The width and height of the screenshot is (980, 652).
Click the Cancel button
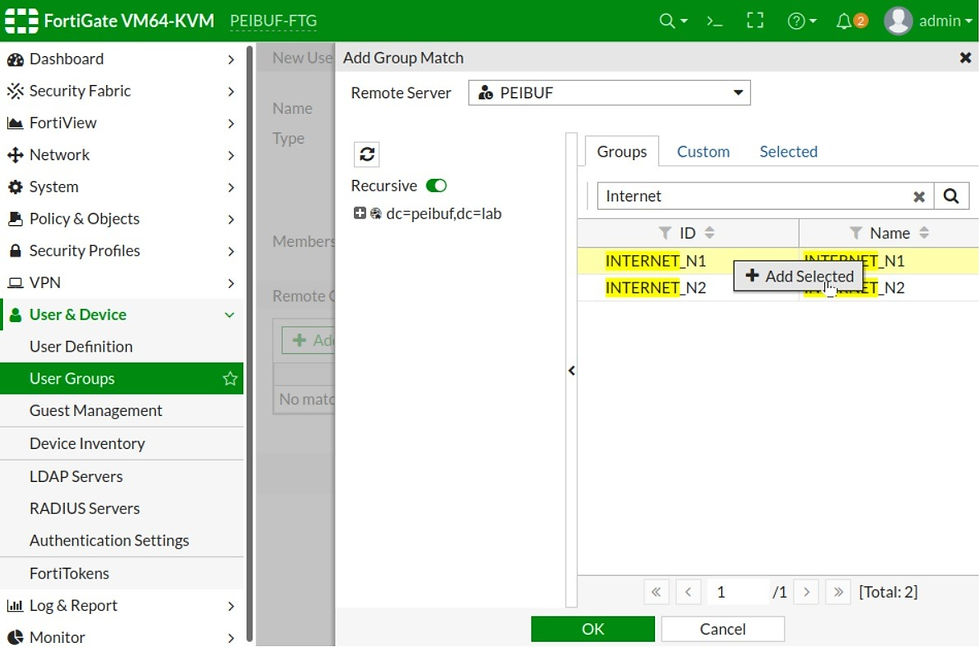pyautogui.click(x=722, y=629)
